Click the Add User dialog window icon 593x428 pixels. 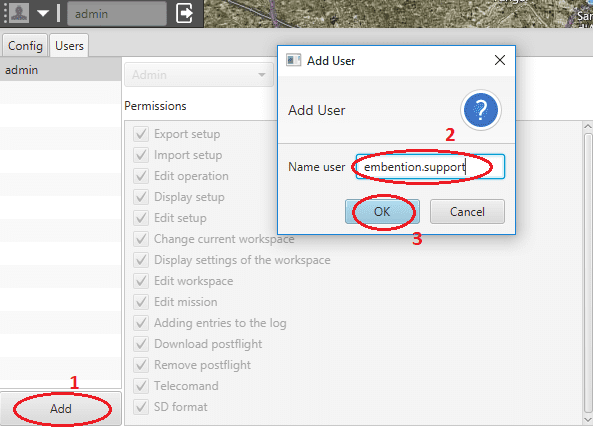tap(293, 60)
